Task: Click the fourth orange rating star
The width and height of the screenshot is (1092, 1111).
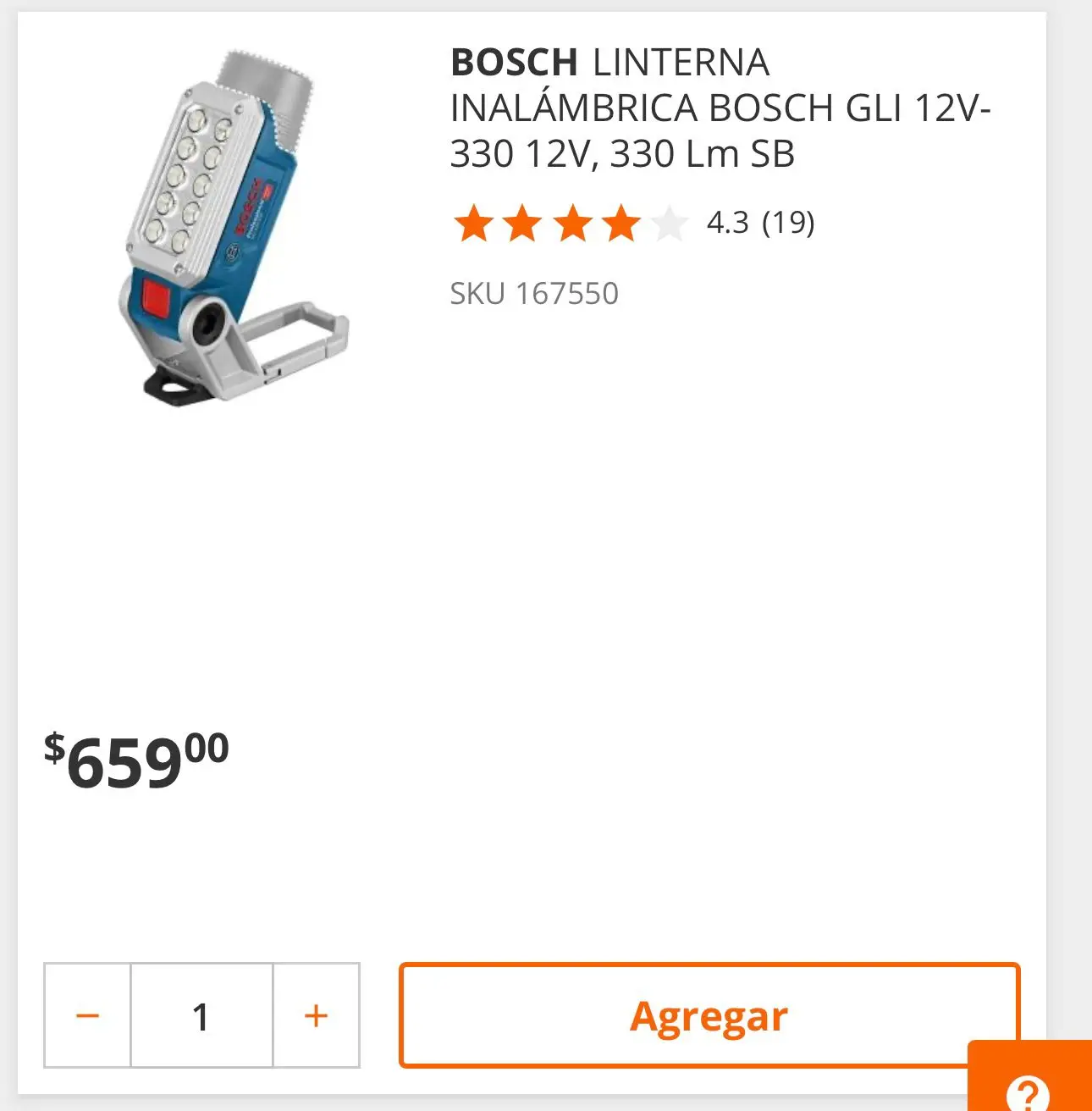Action: point(621,224)
